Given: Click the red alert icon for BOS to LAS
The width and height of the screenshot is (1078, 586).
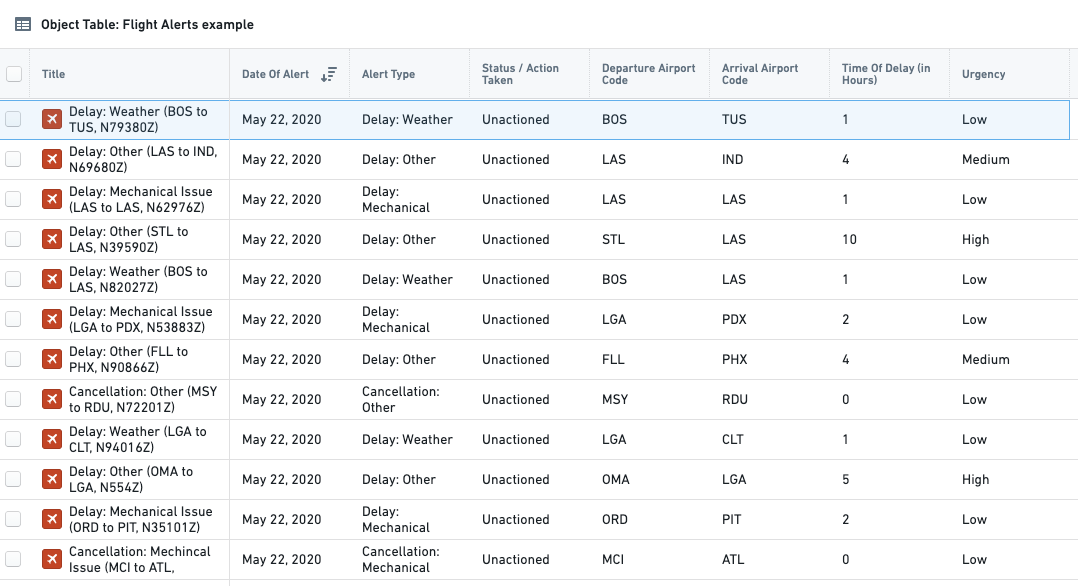Looking at the screenshot, I should [x=52, y=279].
